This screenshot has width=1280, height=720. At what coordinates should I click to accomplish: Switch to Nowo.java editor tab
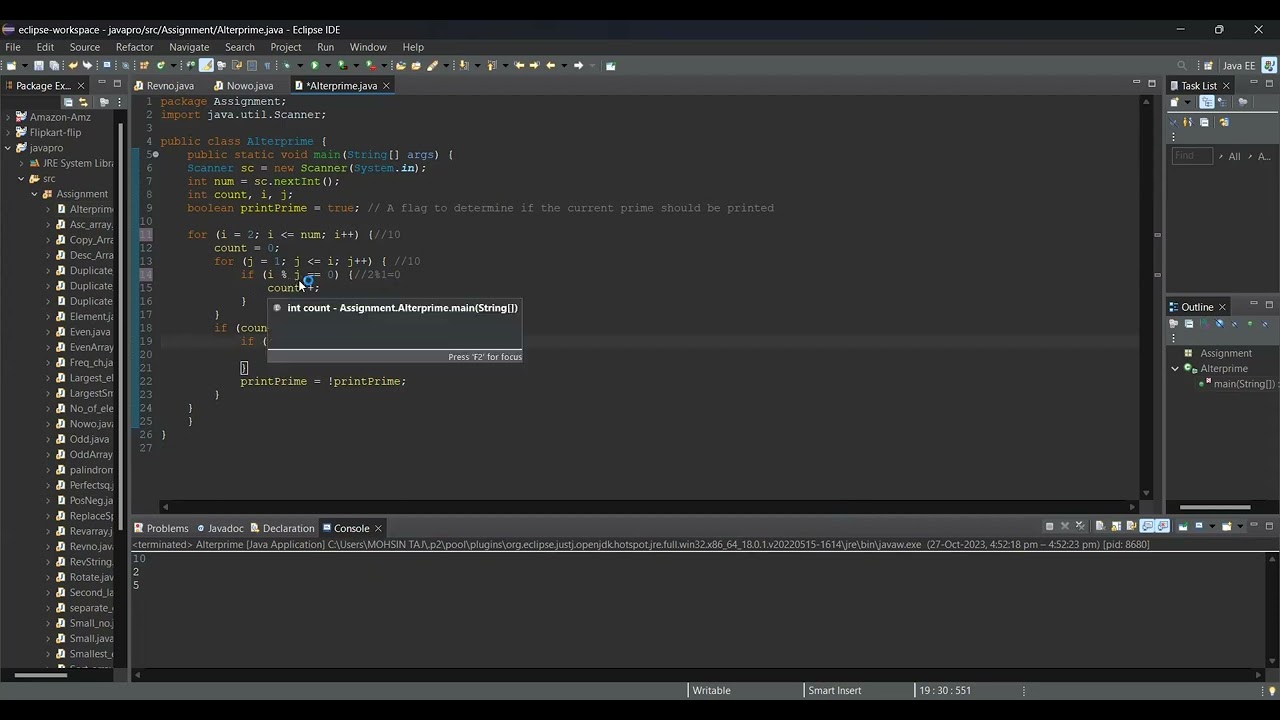[243, 86]
